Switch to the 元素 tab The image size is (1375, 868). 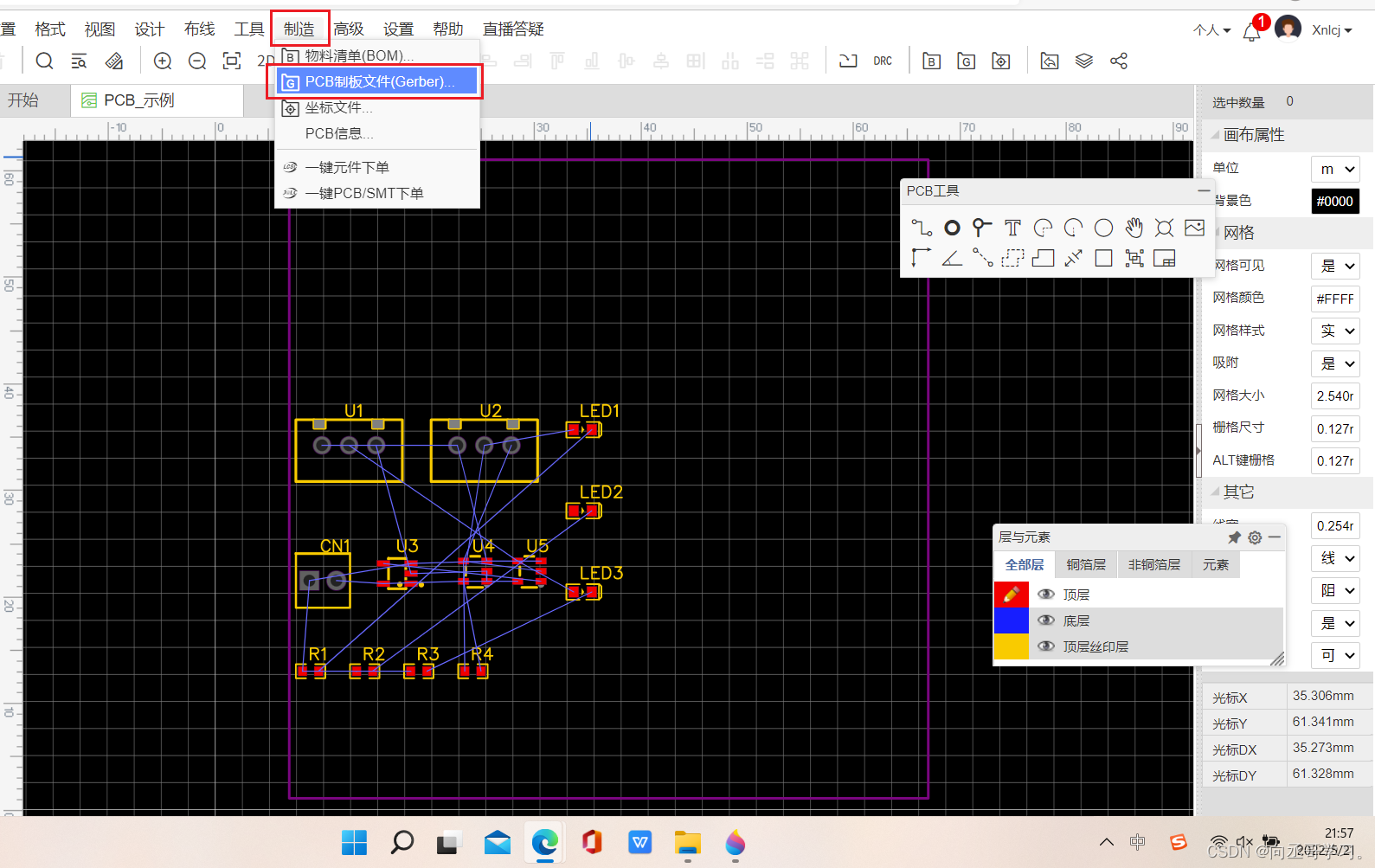tap(1216, 564)
